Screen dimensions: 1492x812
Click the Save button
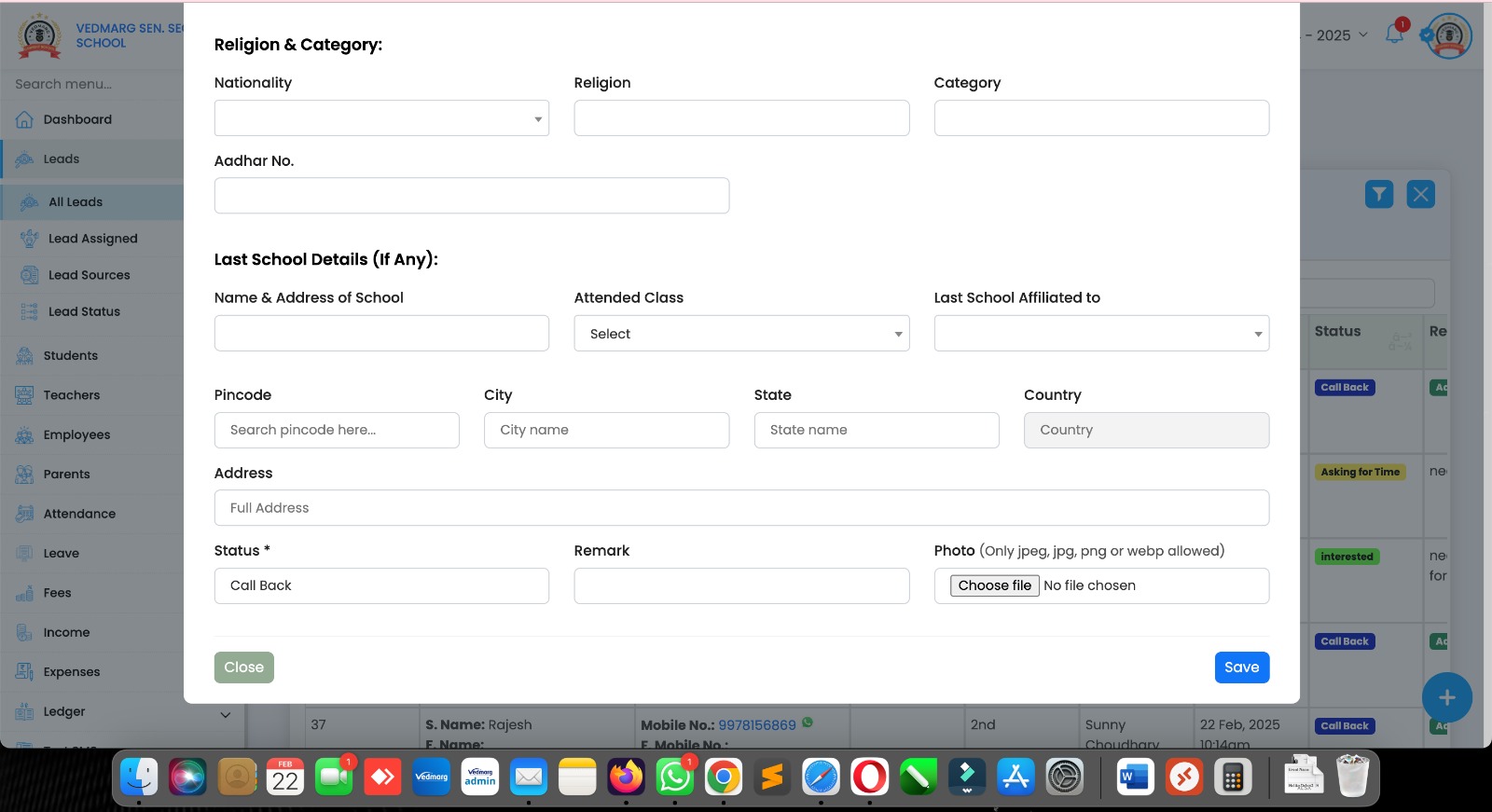1241,667
